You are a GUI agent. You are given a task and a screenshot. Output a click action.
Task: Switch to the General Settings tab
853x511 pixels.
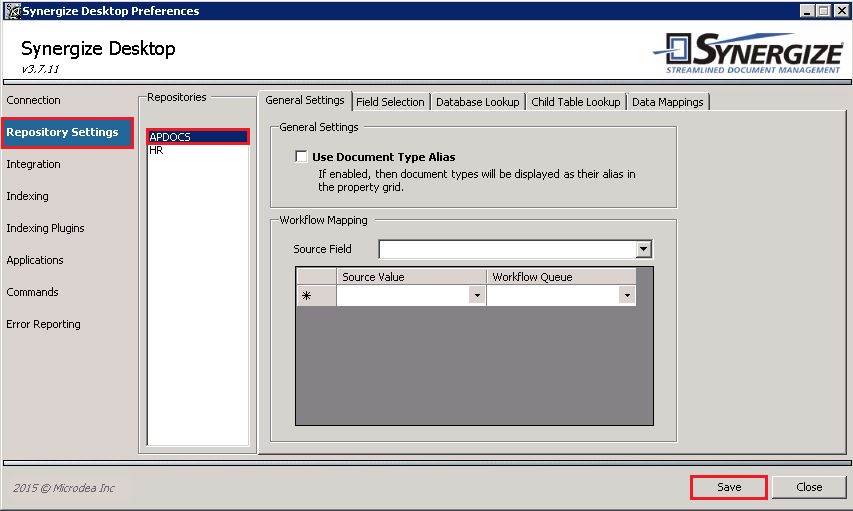click(x=305, y=101)
